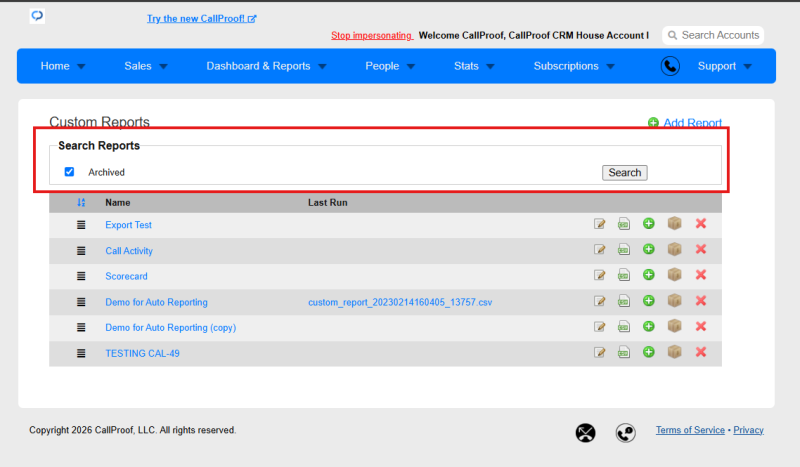
Task: Click the crossed tools icon in footer
Action: click(x=586, y=433)
